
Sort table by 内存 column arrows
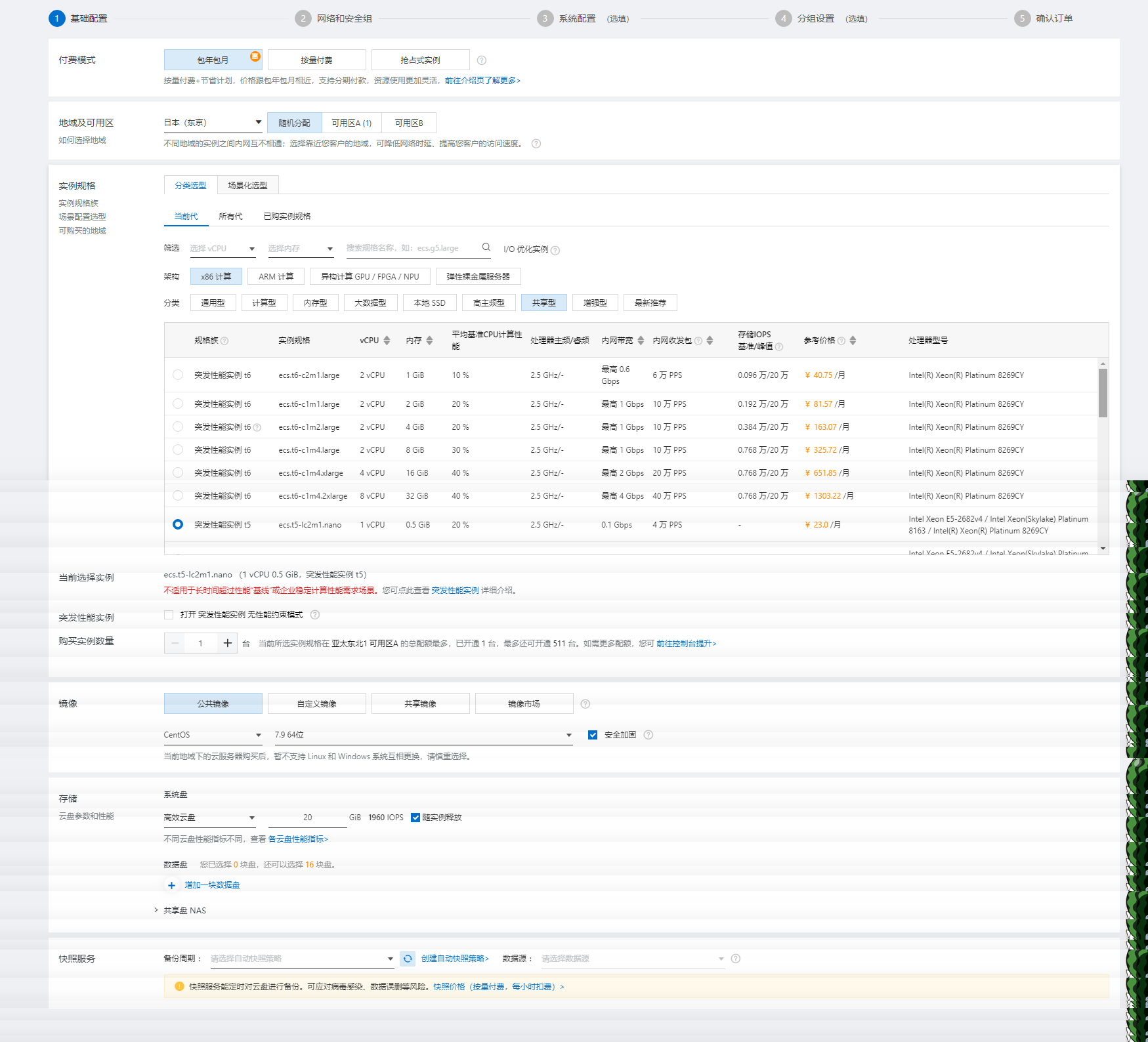429,341
